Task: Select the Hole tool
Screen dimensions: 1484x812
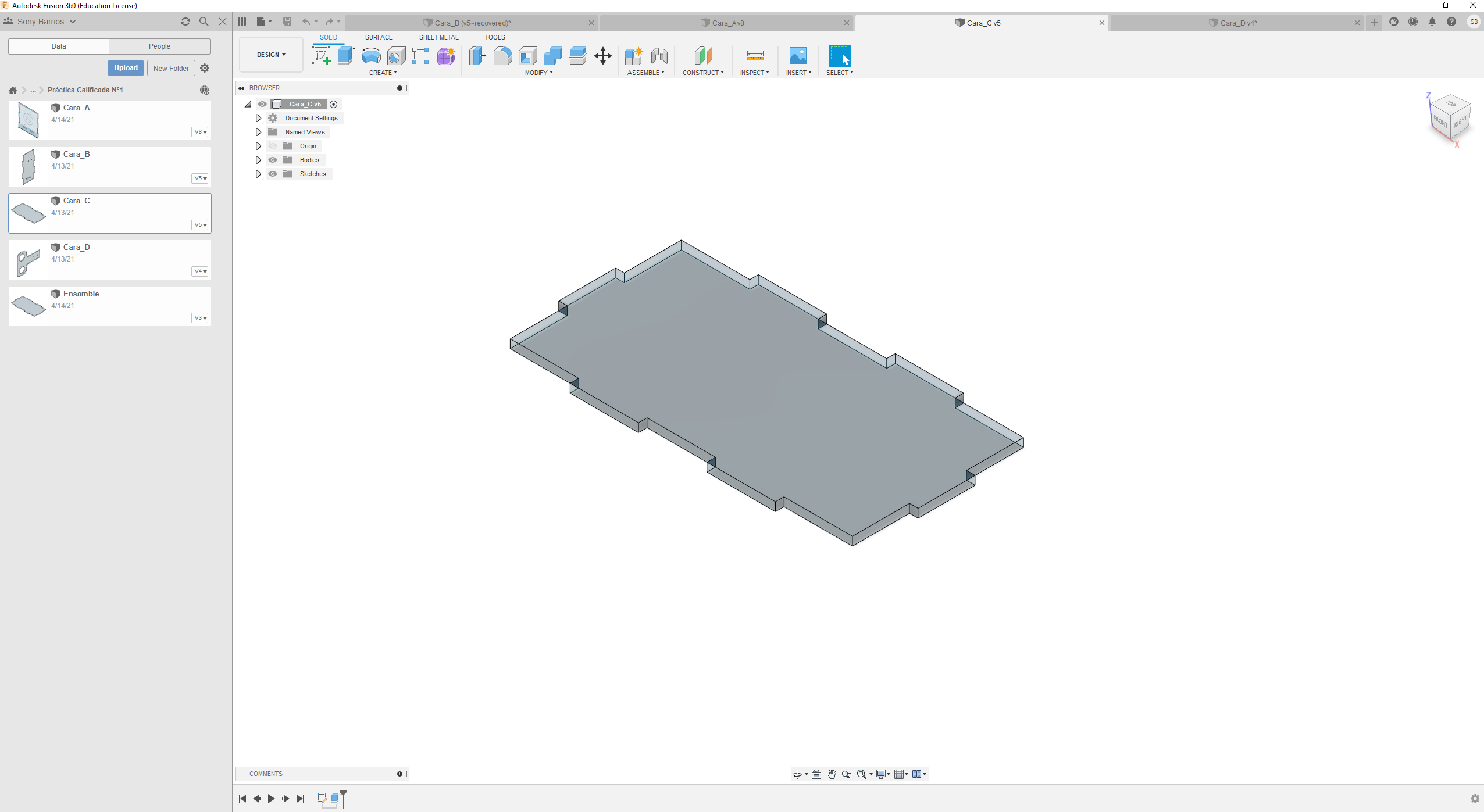Action: 396,56
